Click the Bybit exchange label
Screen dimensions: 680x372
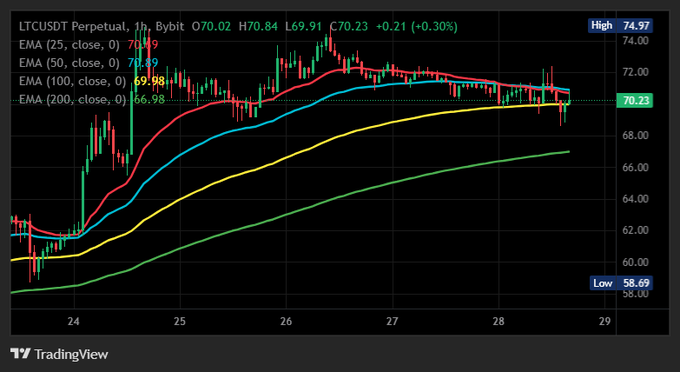pyautogui.click(x=170, y=26)
